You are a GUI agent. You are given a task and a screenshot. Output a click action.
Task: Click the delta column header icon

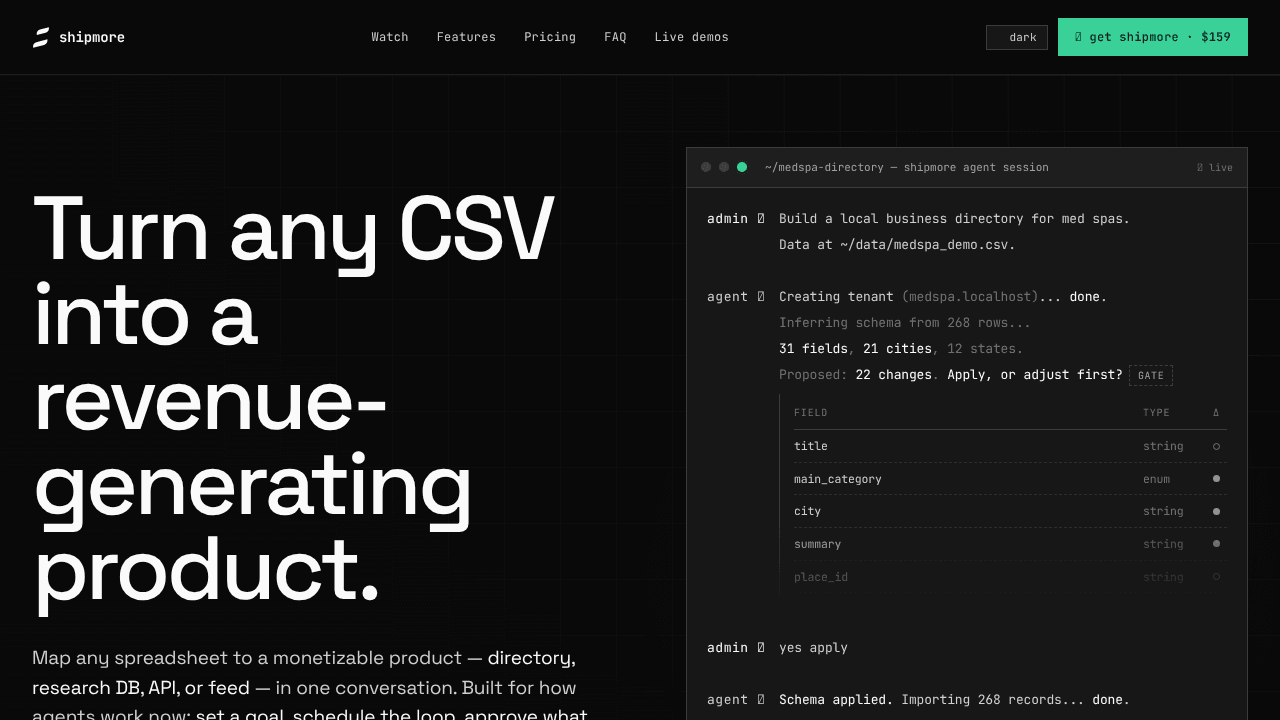point(1216,412)
